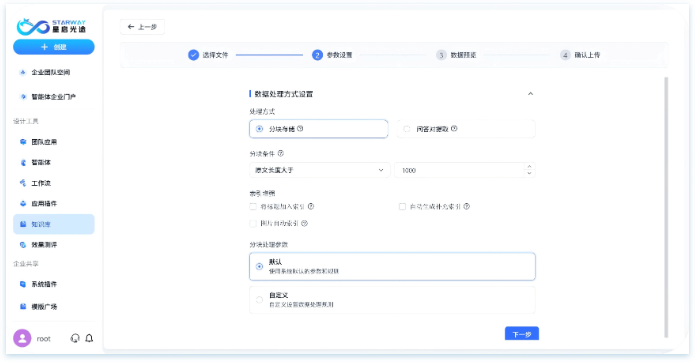Click the 智能体 icon in sidebar

pos(23,163)
